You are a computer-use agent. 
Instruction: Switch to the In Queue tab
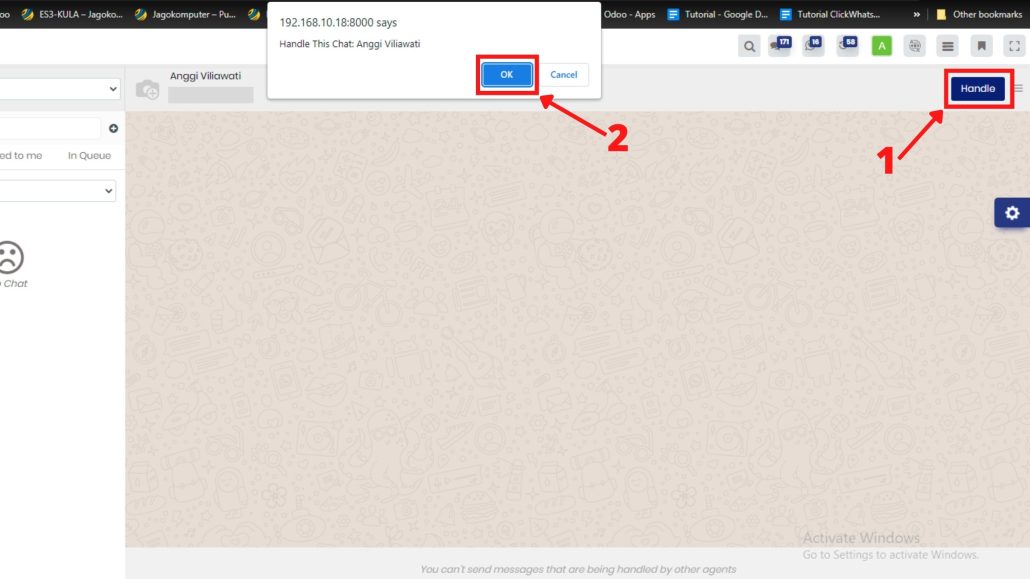coord(89,156)
